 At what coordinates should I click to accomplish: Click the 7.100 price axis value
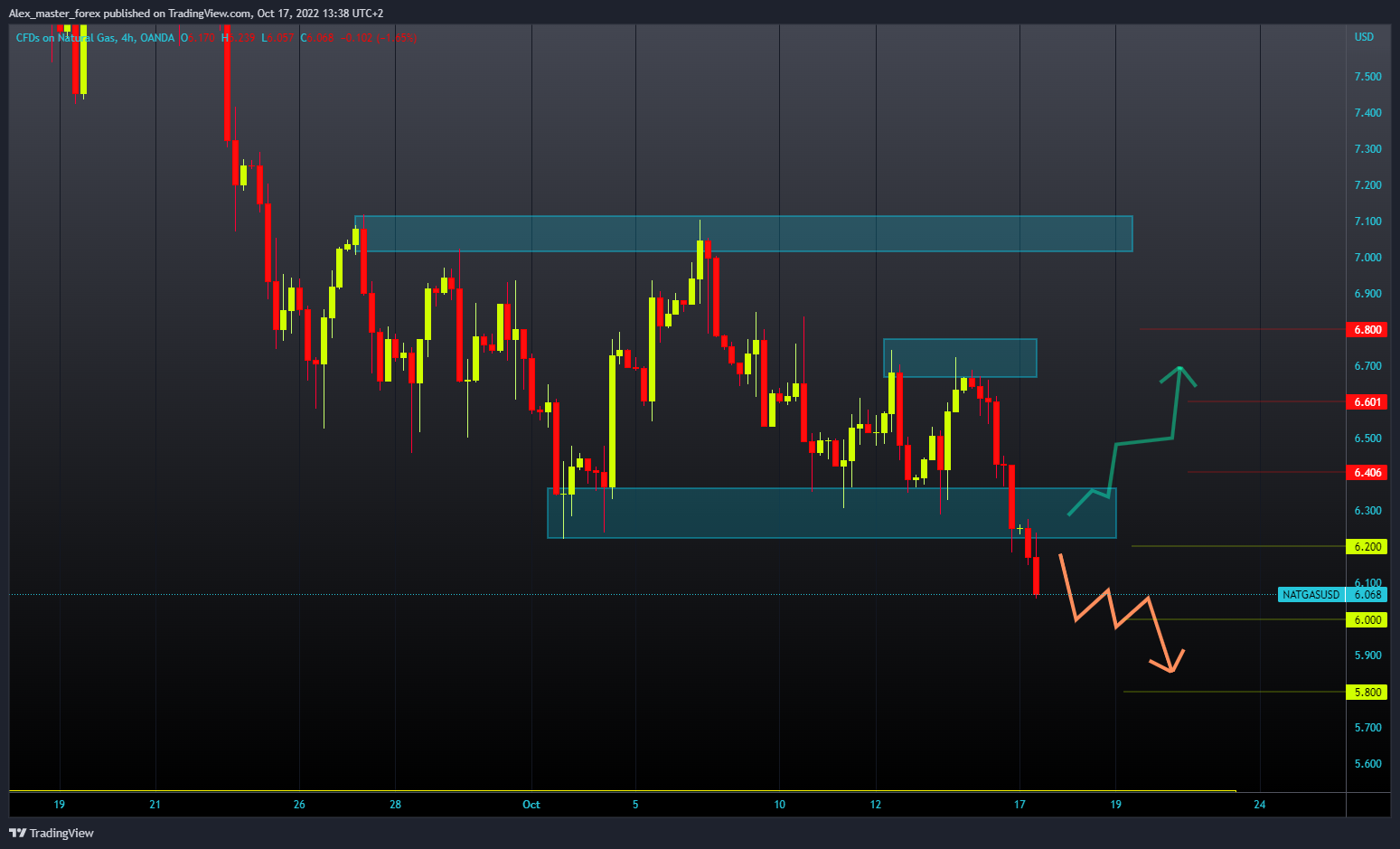point(1367,222)
